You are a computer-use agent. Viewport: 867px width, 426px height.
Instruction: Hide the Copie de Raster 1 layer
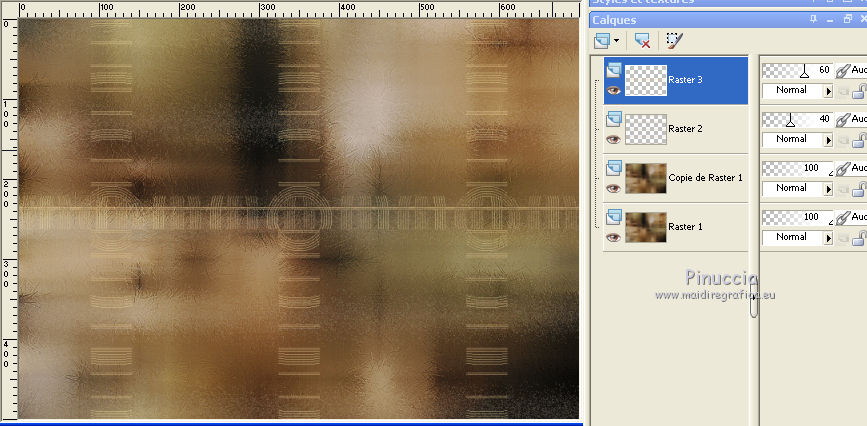613,189
